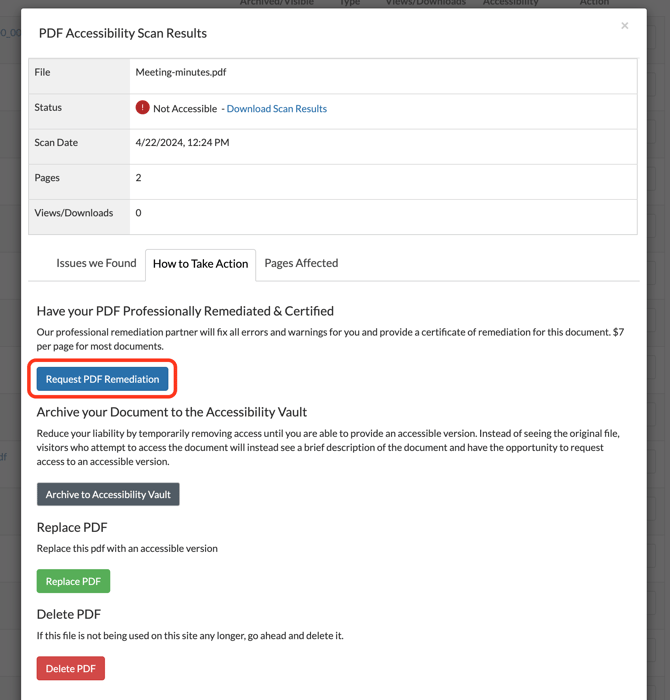Select the Views/Downloads row label
This screenshot has height=700, width=670.
click(74, 213)
